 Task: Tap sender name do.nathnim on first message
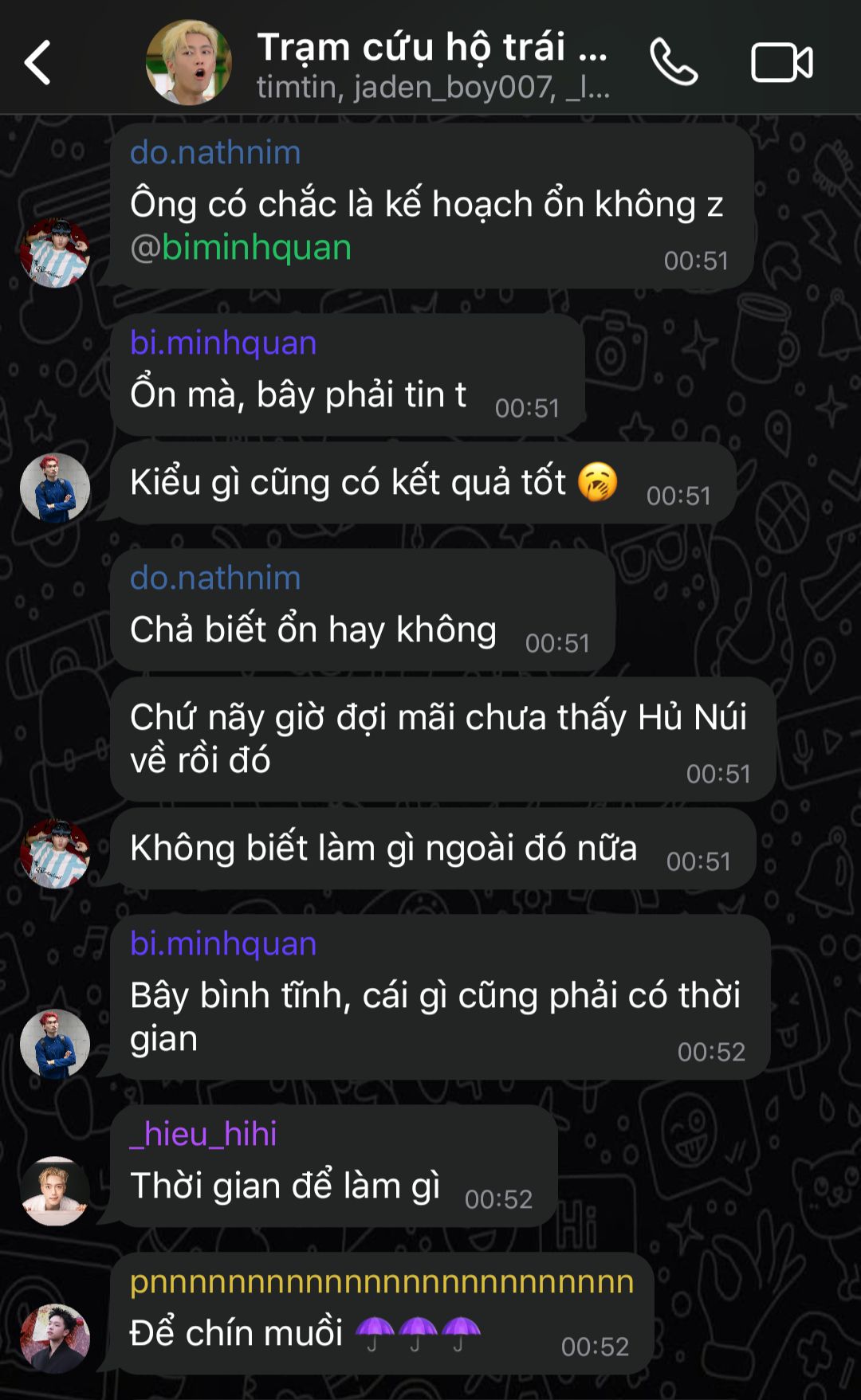pyautogui.click(x=215, y=152)
